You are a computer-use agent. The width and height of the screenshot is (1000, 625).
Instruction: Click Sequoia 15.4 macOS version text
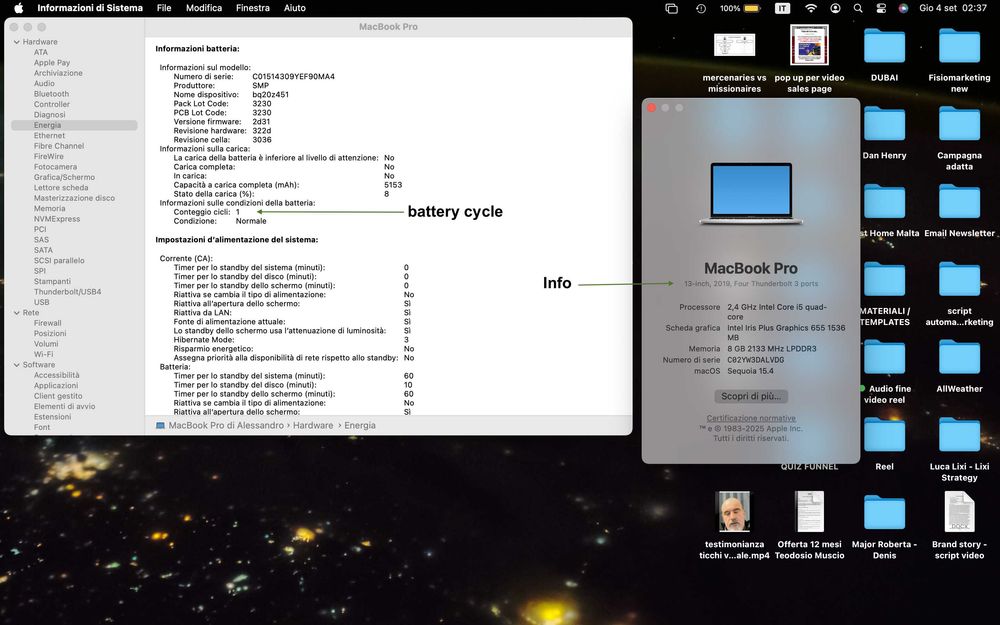point(751,371)
